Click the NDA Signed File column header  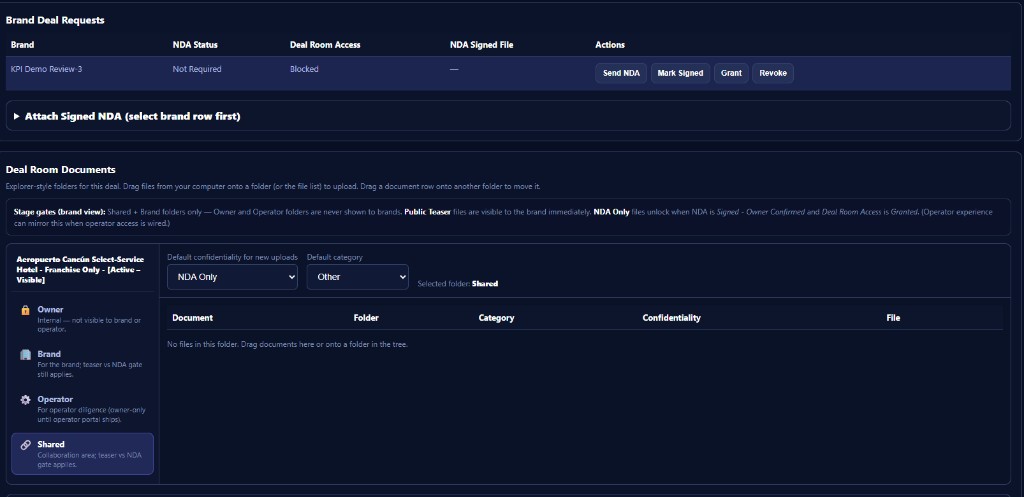[482, 45]
